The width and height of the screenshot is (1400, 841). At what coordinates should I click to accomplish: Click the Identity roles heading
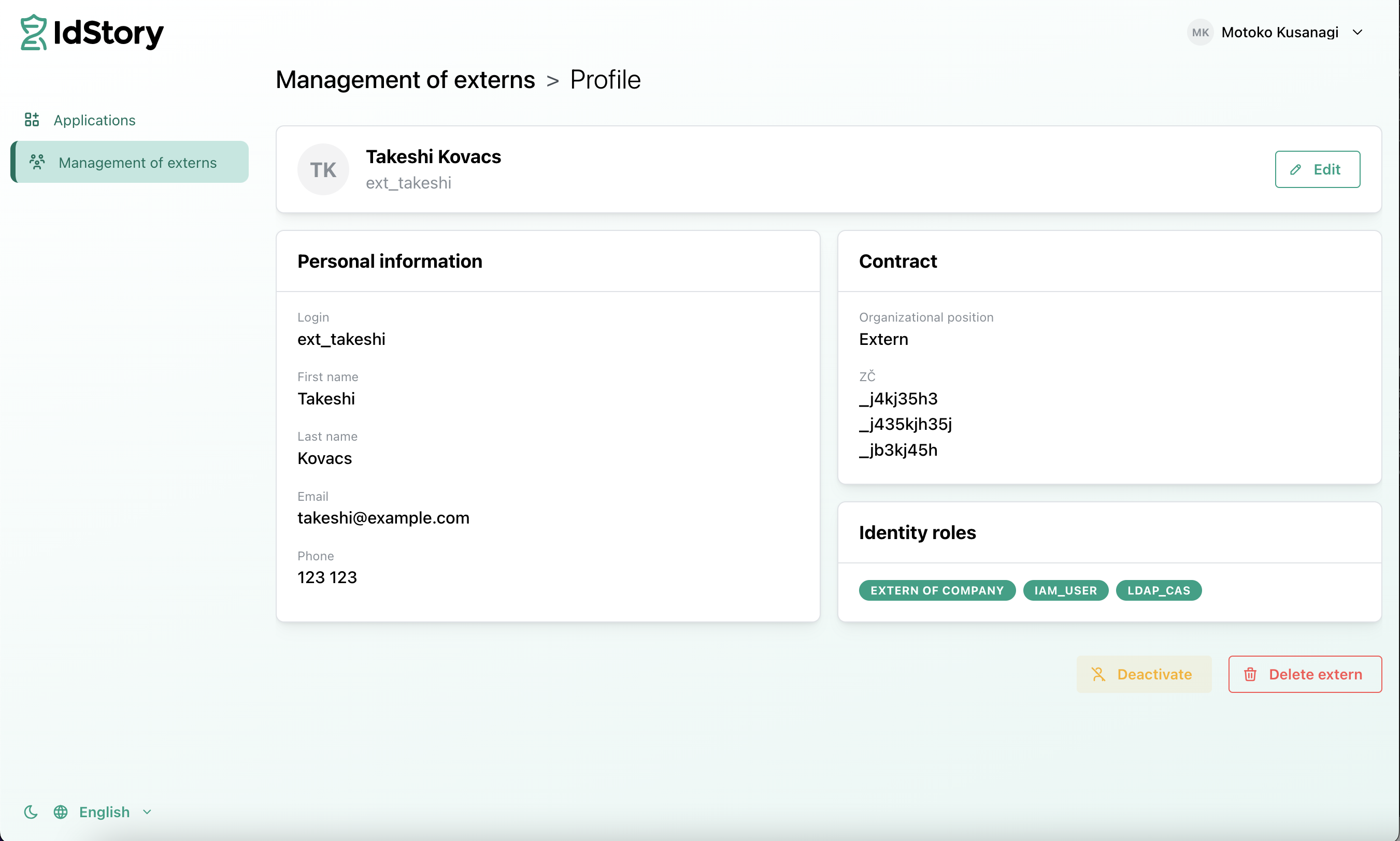918,533
